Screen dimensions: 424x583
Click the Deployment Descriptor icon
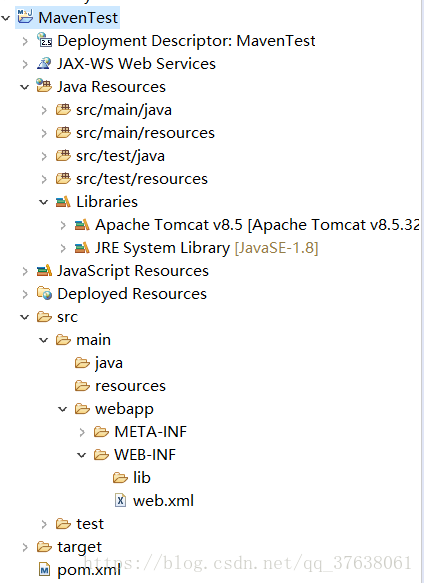click(44, 40)
